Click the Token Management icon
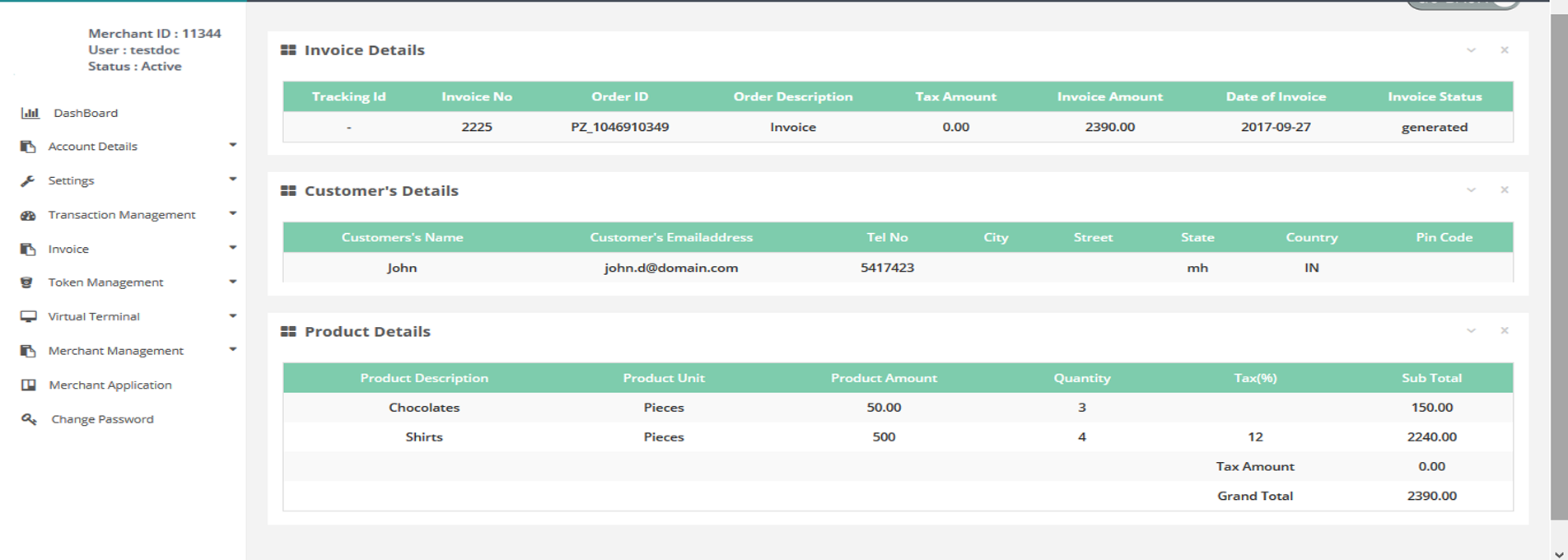Viewport: 1568px width, 560px height. (27, 282)
